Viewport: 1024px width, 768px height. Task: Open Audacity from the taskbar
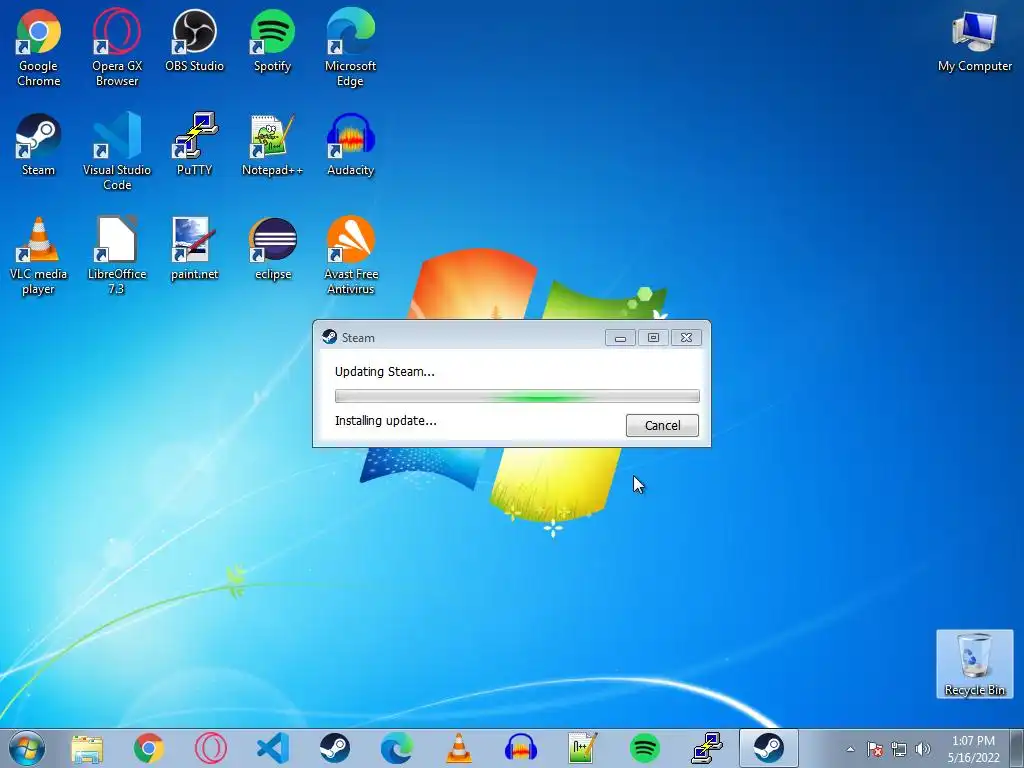(x=520, y=748)
